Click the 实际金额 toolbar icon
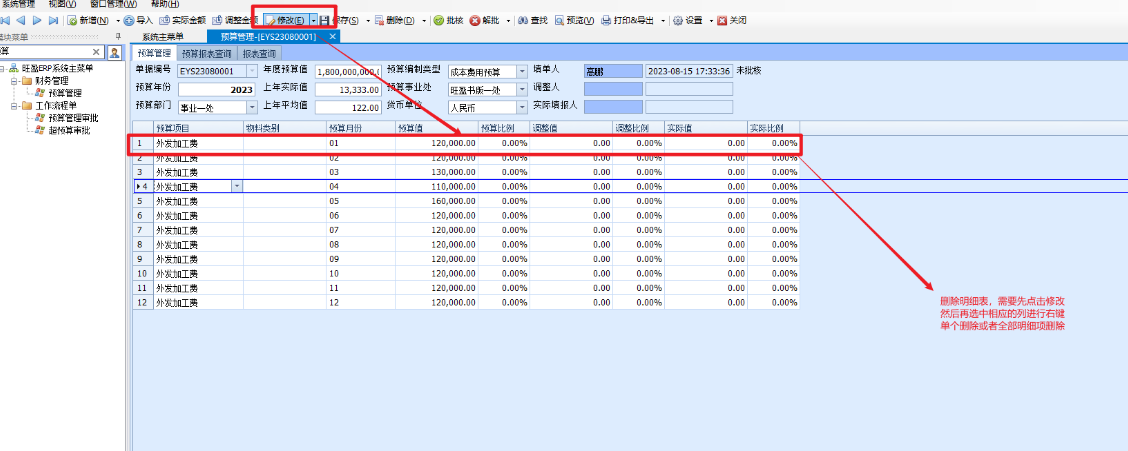The width and height of the screenshot is (1128, 451). 165,20
